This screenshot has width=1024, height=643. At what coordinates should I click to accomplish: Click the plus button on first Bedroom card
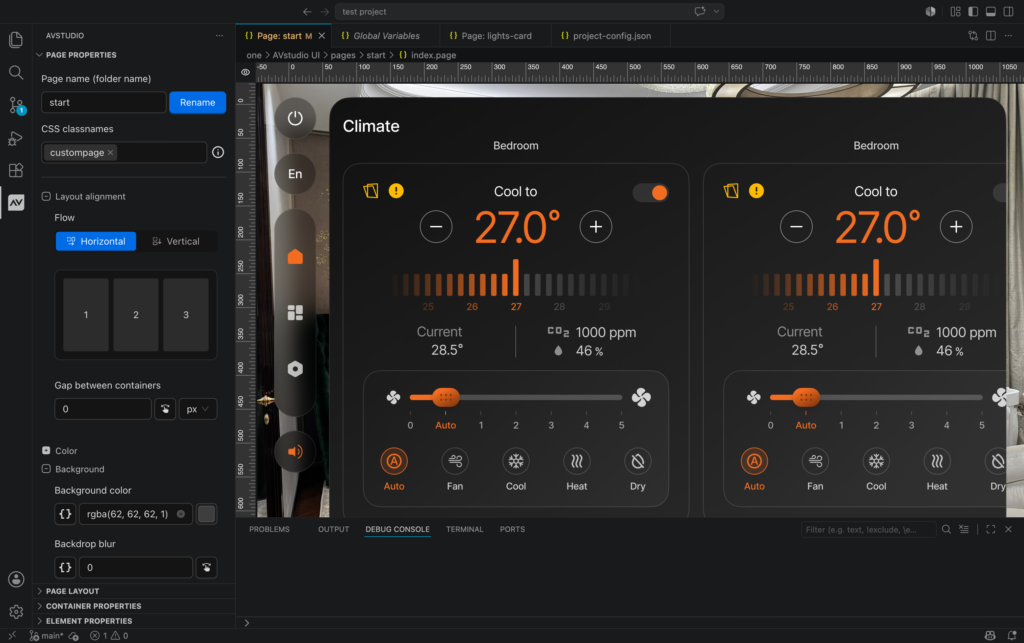coord(596,227)
